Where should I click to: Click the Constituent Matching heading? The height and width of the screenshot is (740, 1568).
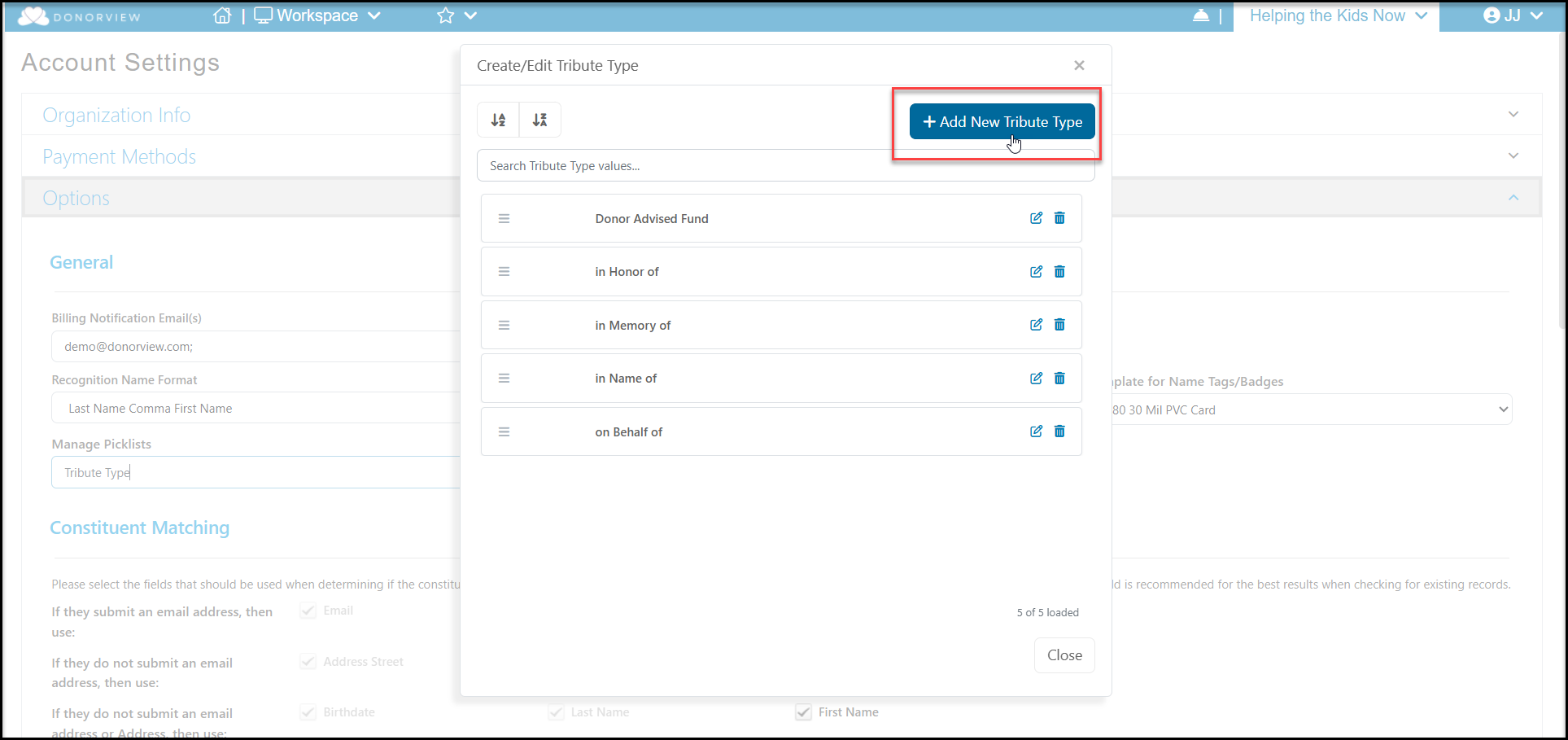(x=140, y=528)
